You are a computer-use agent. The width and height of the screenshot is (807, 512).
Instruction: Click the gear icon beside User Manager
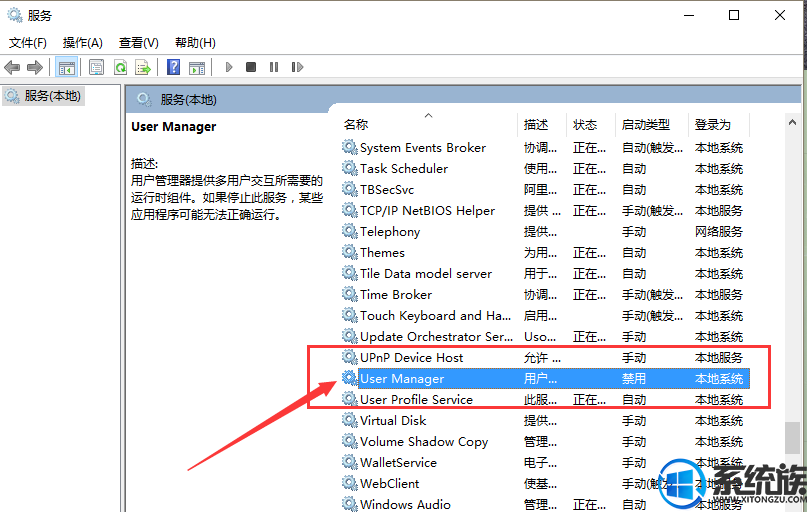[350, 378]
